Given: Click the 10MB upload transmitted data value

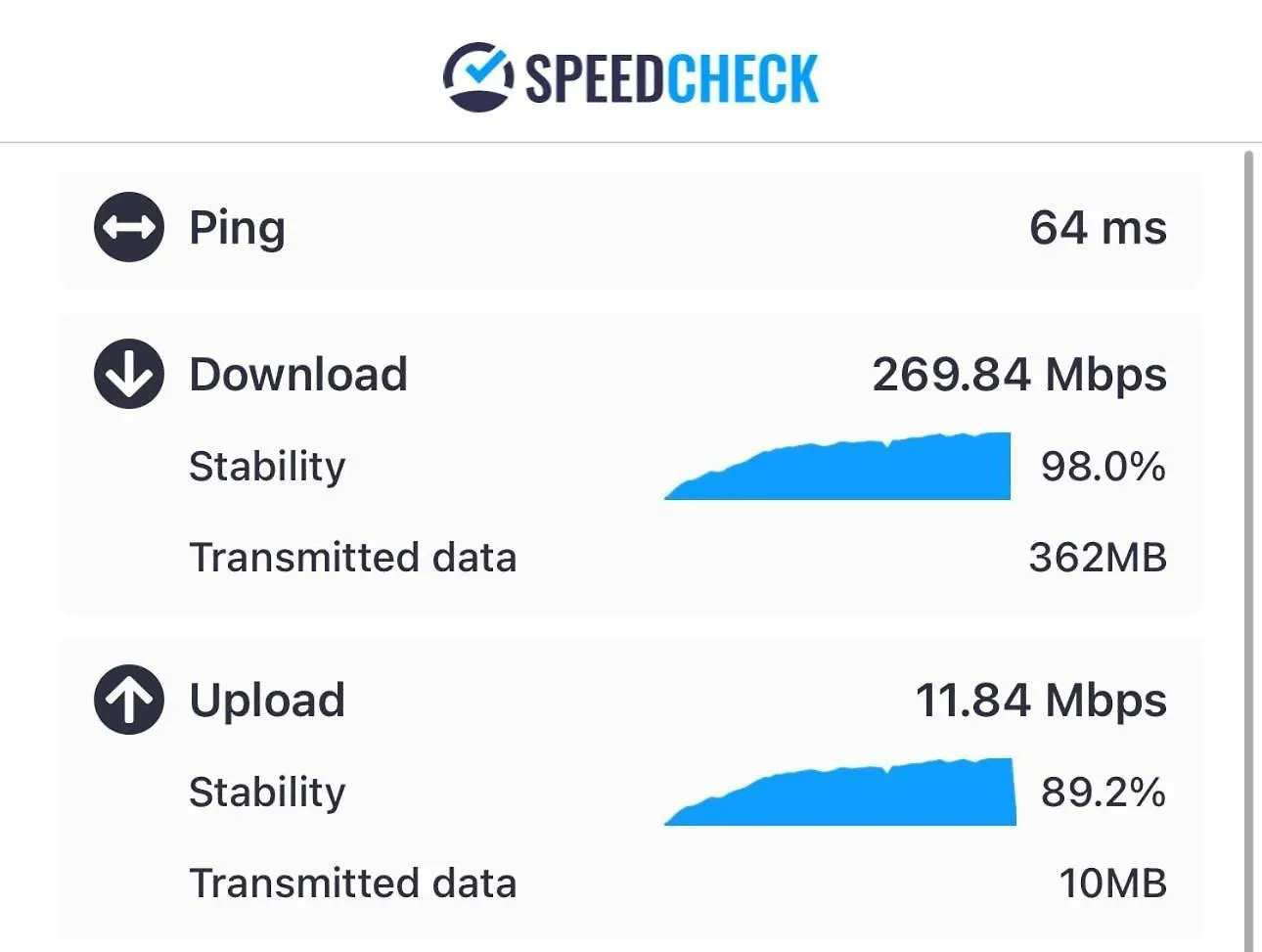Looking at the screenshot, I should pyautogui.click(x=1113, y=884).
